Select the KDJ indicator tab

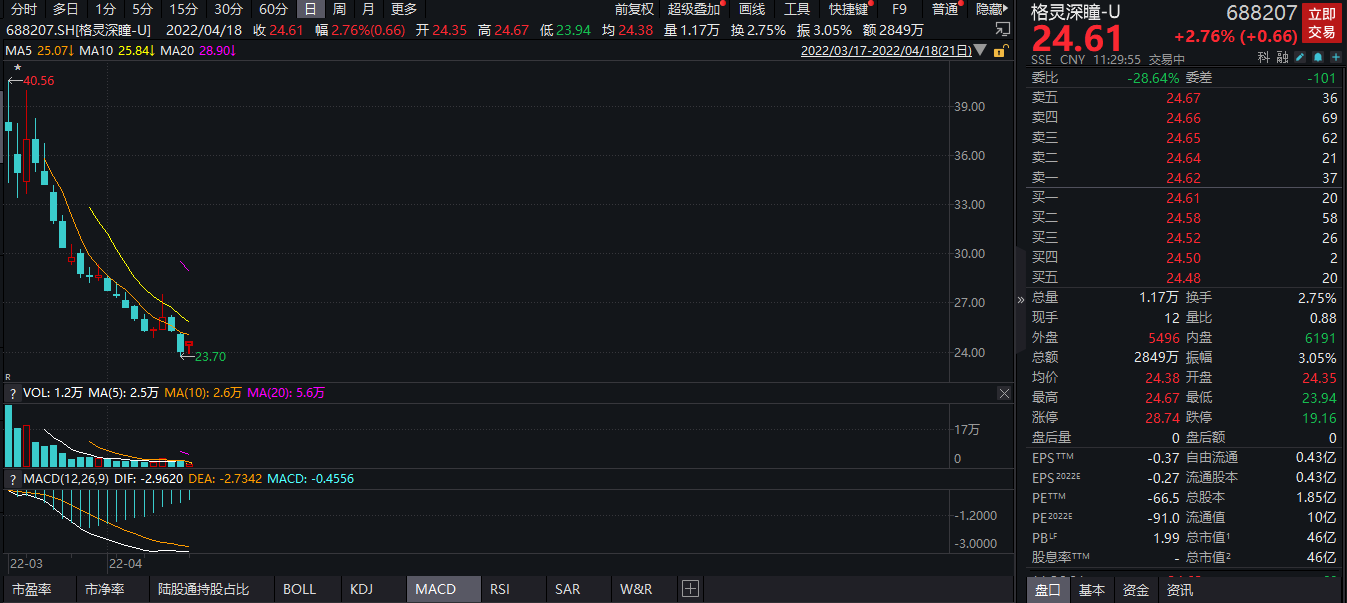pos(361,589)
